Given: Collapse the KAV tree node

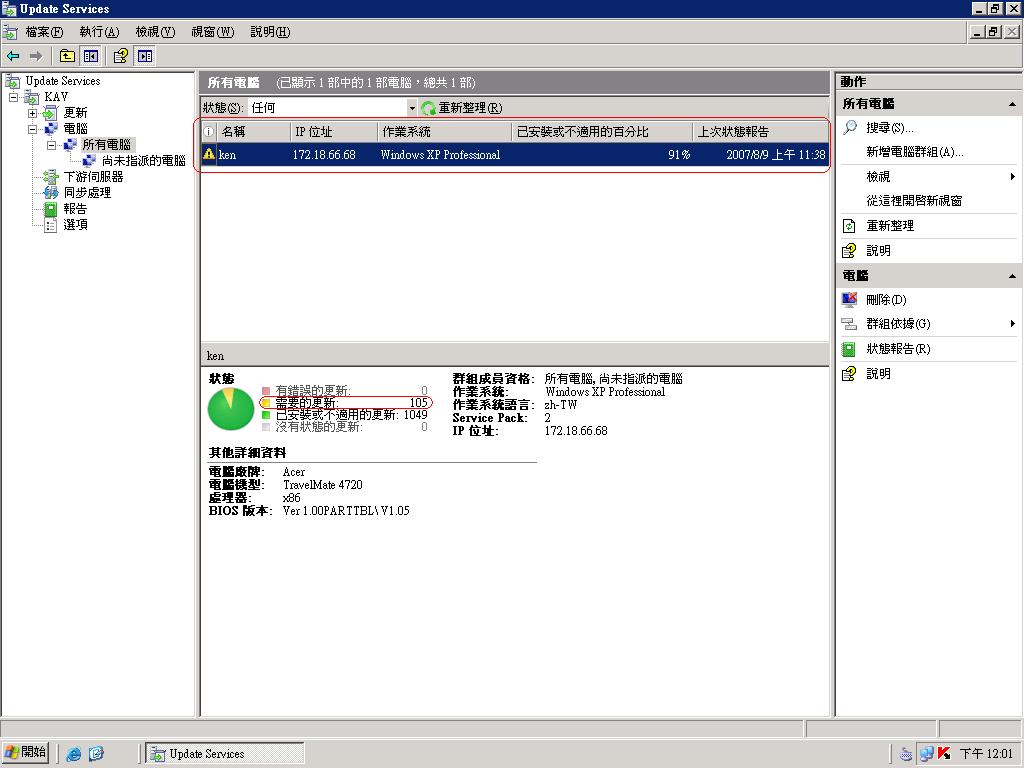Looking at the screenshot, I should [13, 97].
